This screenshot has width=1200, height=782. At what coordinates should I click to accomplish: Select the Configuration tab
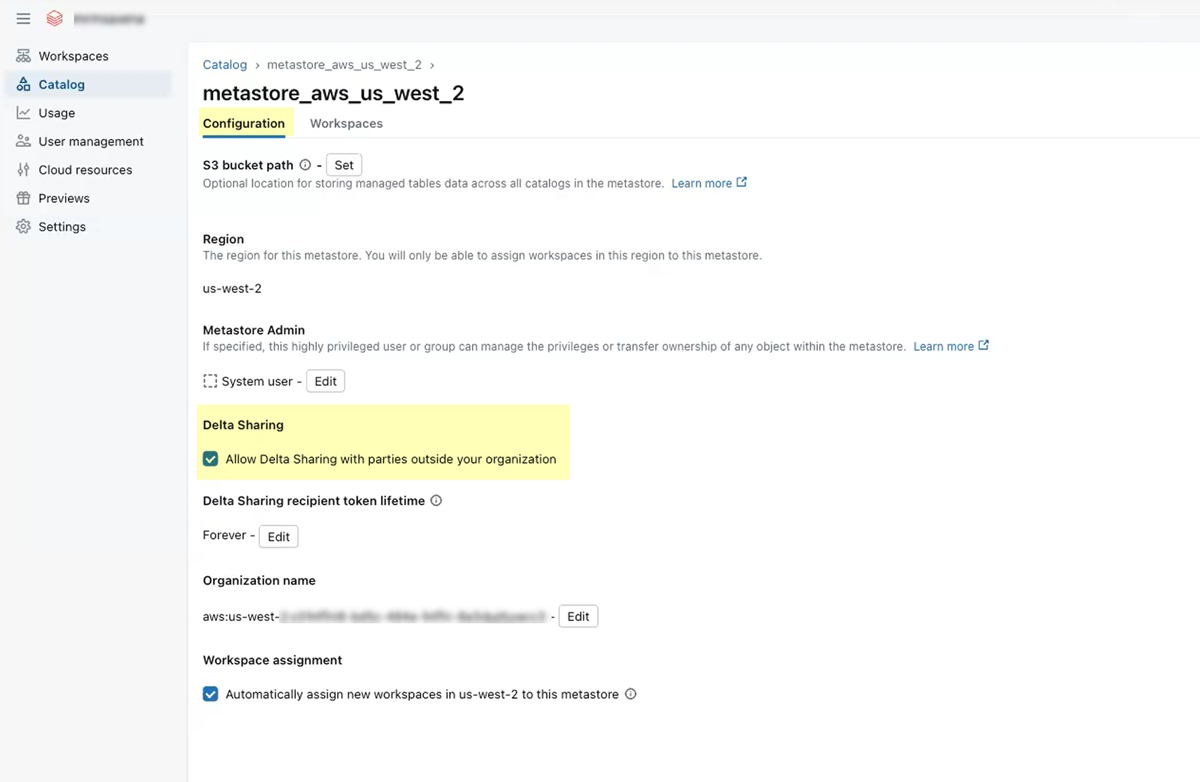pos(244,124)
